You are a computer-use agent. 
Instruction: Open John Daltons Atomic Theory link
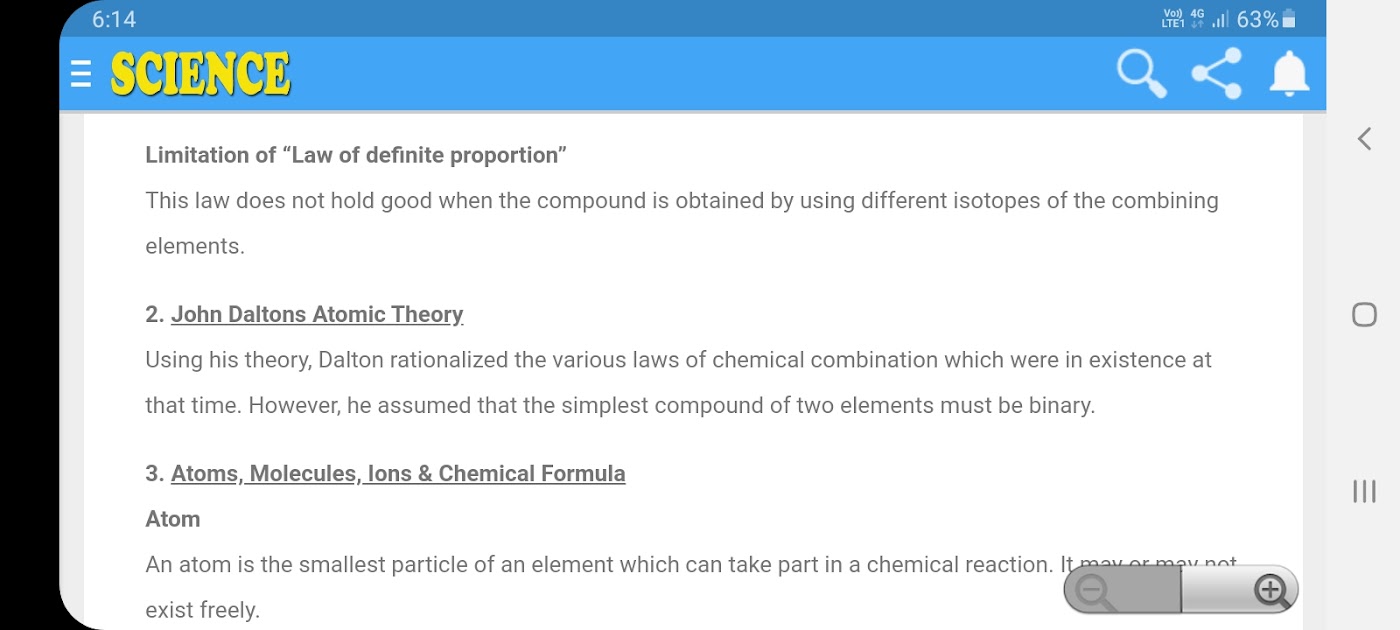click(x=317, y=314)
